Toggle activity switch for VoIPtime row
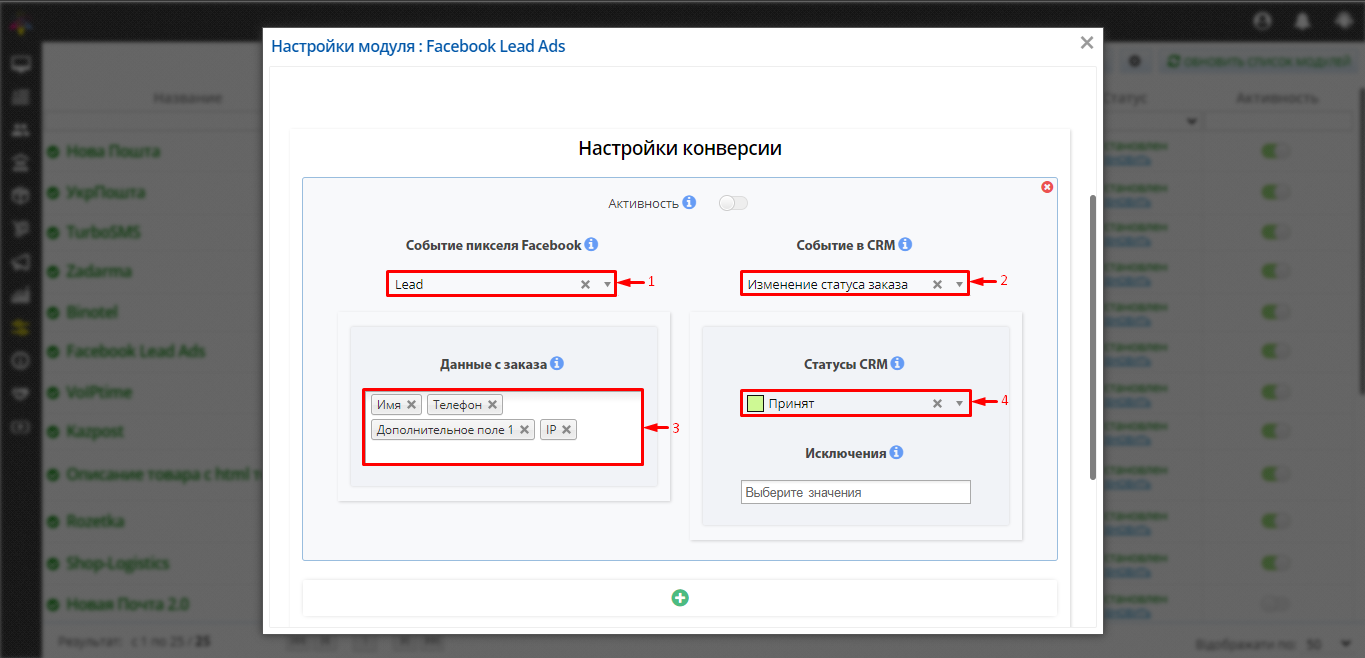The image size is (1365, 658). (1275, 391)
